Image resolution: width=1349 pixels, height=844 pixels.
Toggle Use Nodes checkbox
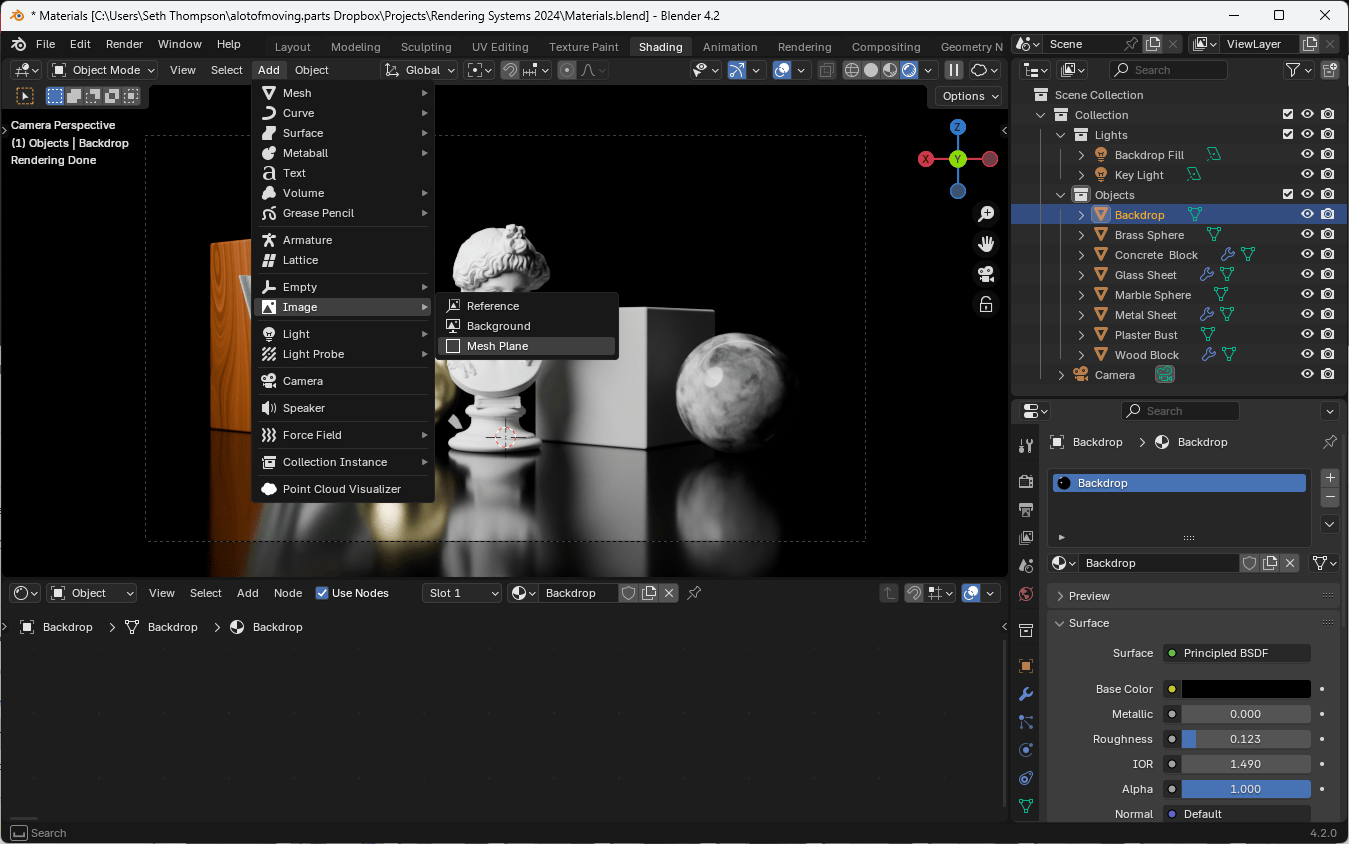point(322,593)
